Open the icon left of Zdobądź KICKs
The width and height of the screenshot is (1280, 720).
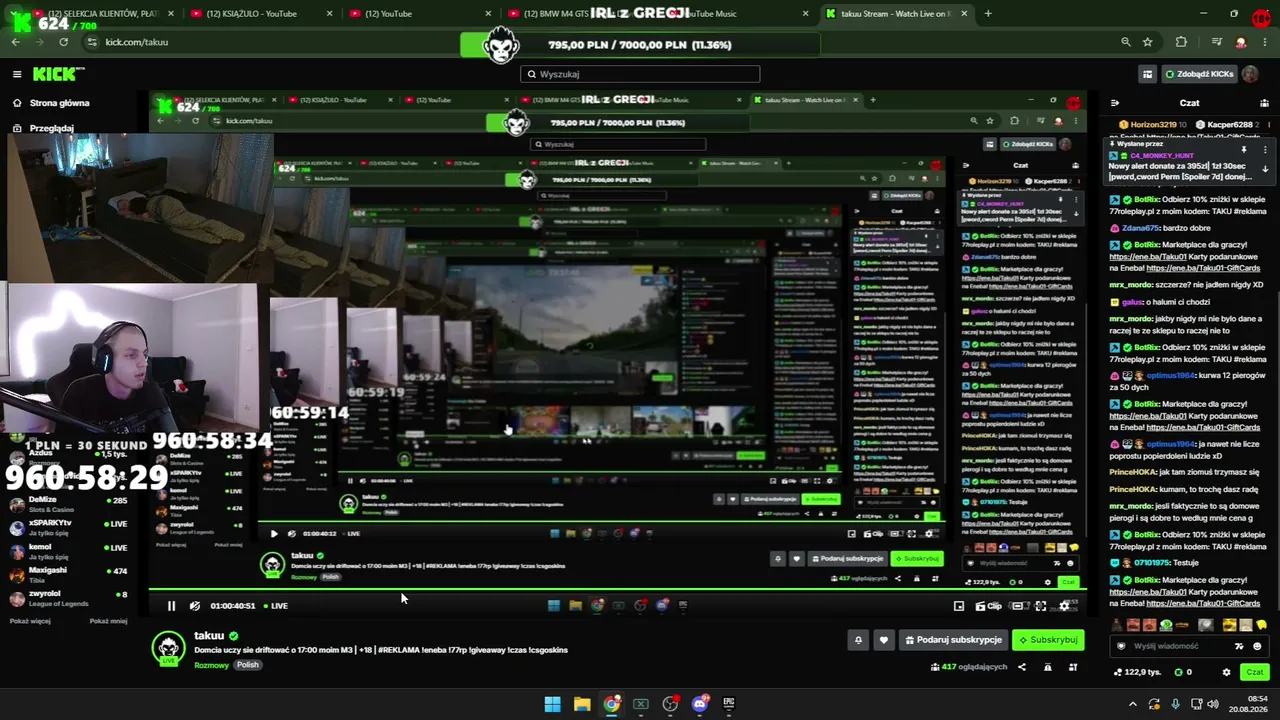pyautogui.click(x=1147, y=74)
